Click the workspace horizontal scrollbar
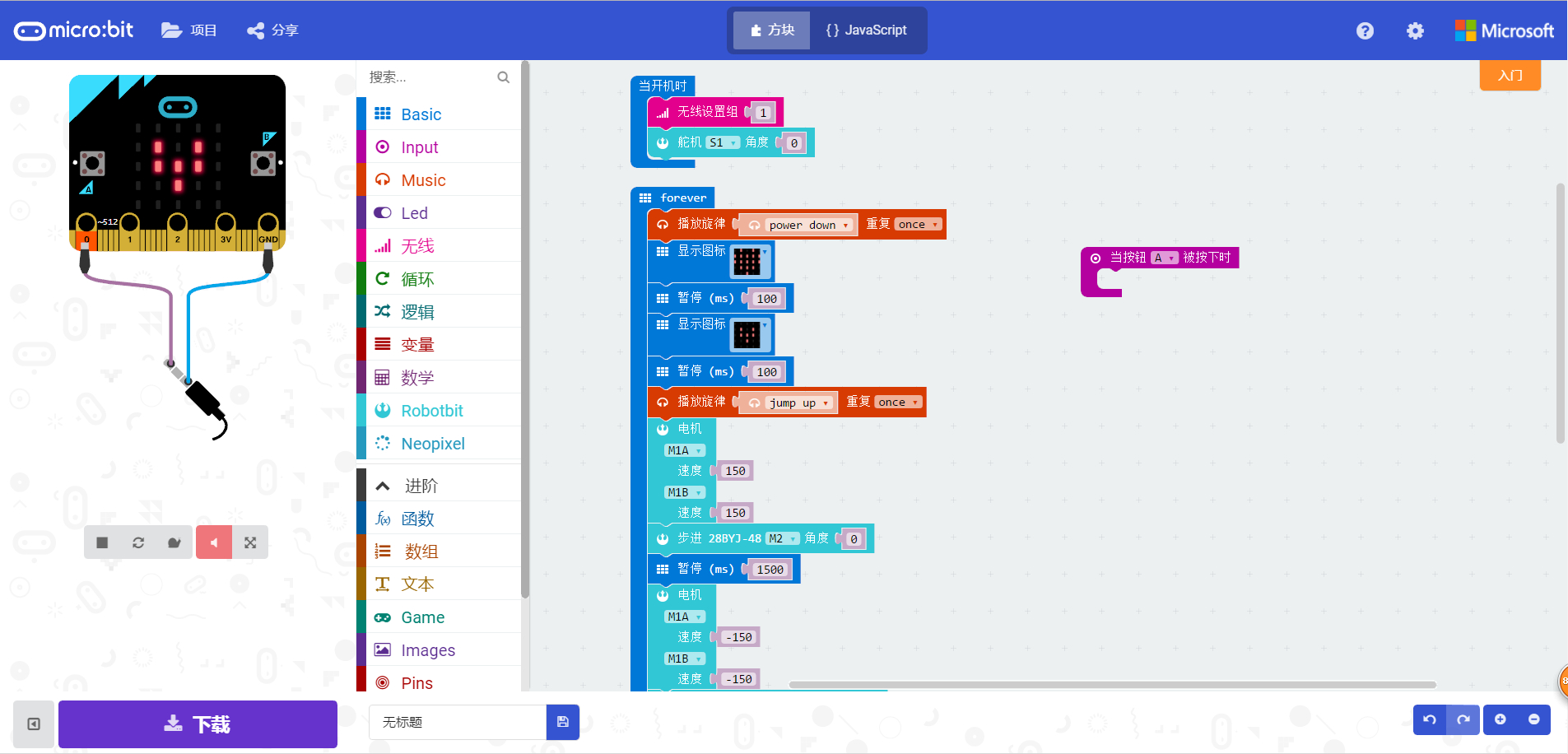The image size is (1568, 754). click(1113, 684)
